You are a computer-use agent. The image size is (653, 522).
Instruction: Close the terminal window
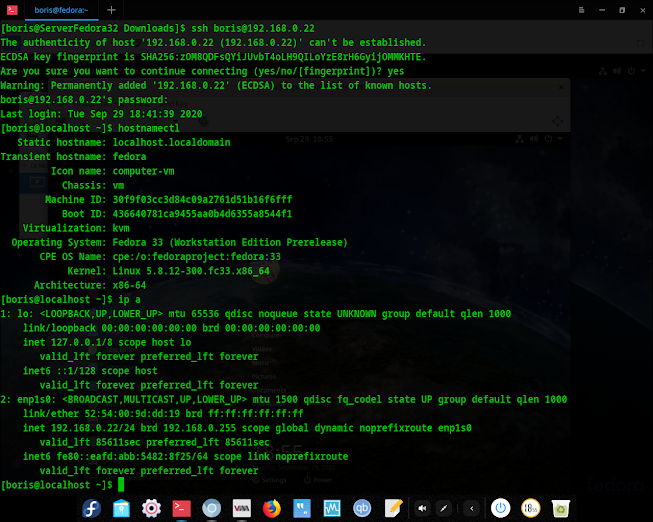click(x=643, y=10)
